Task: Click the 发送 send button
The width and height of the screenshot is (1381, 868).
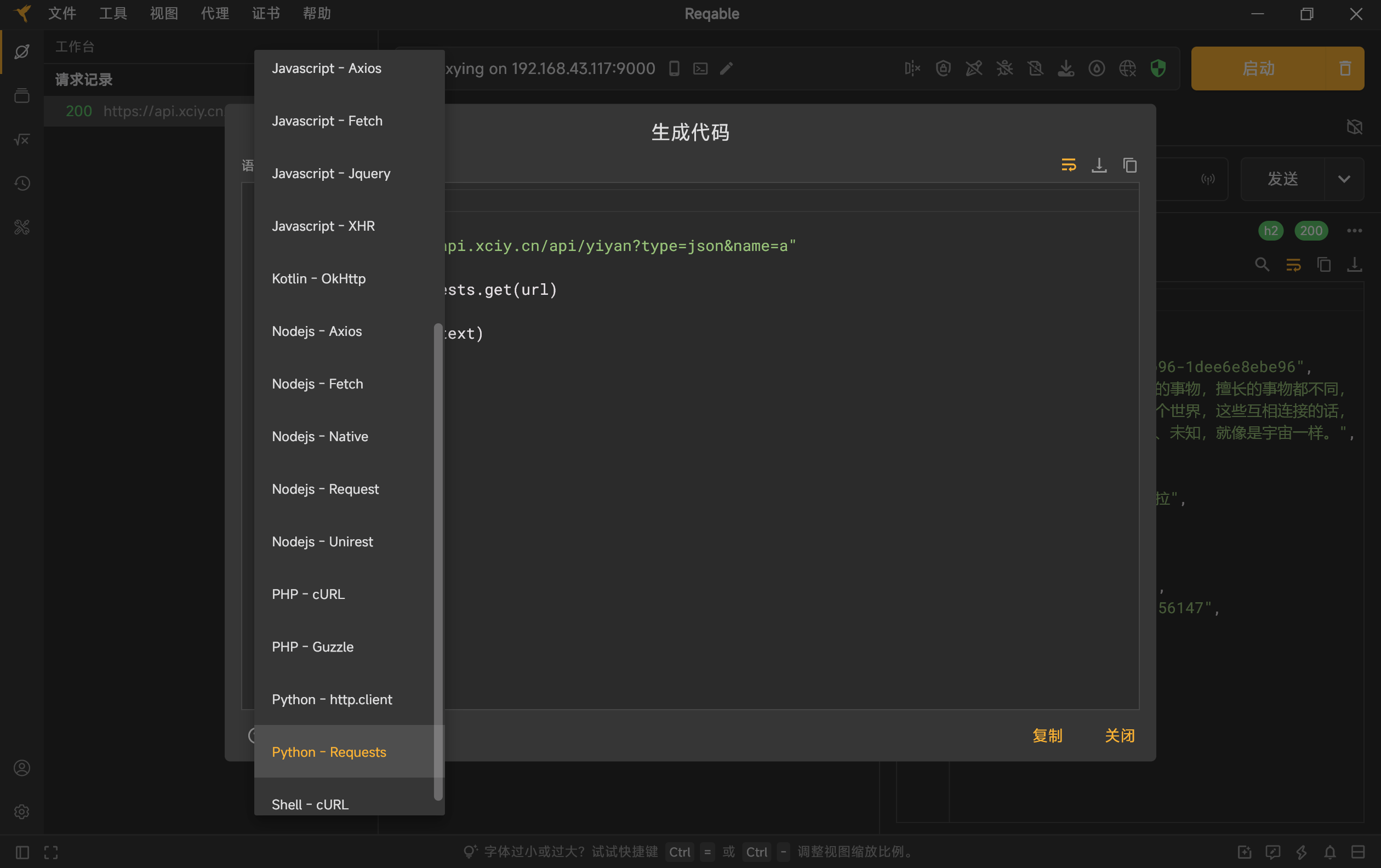Action: [1282, 179]
